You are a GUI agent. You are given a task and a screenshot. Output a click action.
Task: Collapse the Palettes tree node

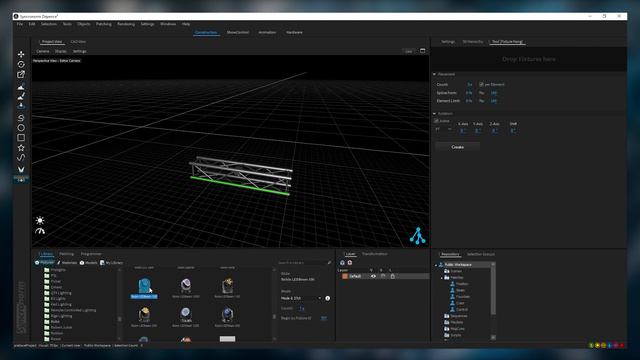(442, 278)
